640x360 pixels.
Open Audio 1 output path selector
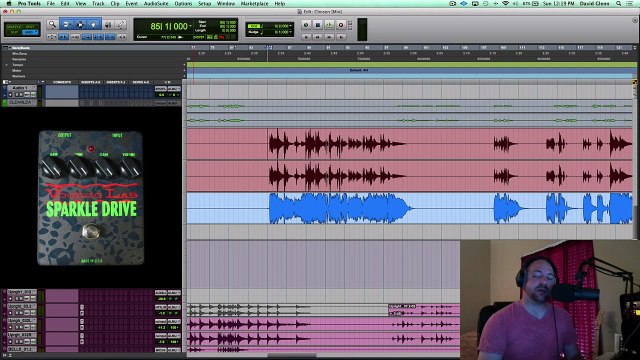click(174, 88)
